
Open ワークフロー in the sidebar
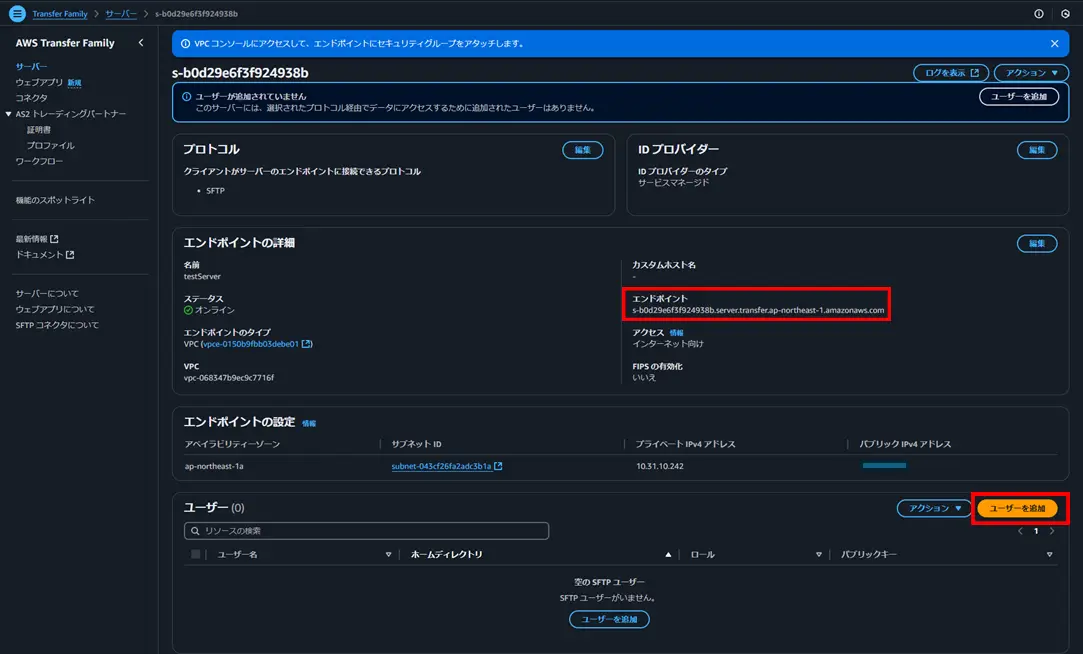39,162
